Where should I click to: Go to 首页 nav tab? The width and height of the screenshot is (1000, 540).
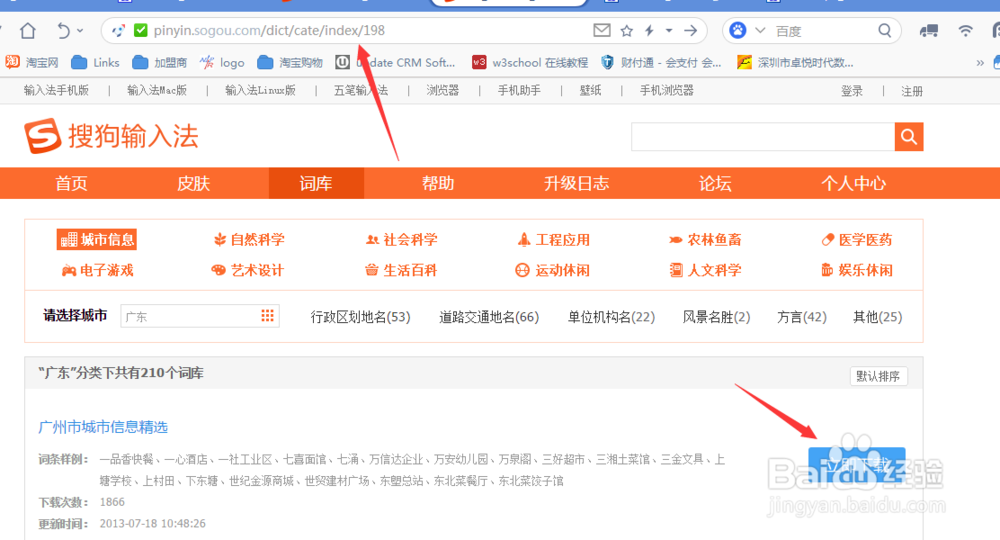pos(71,184)
